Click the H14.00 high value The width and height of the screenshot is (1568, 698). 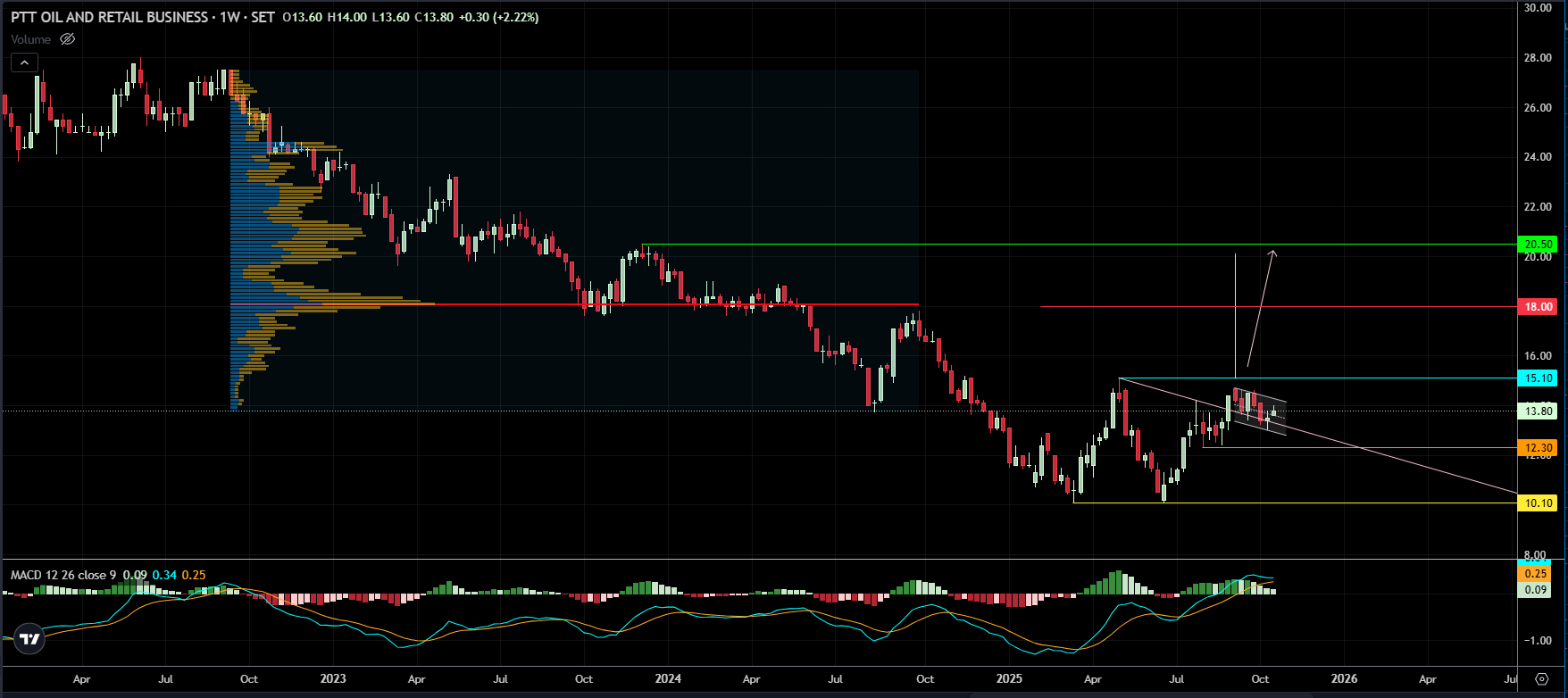346,17
